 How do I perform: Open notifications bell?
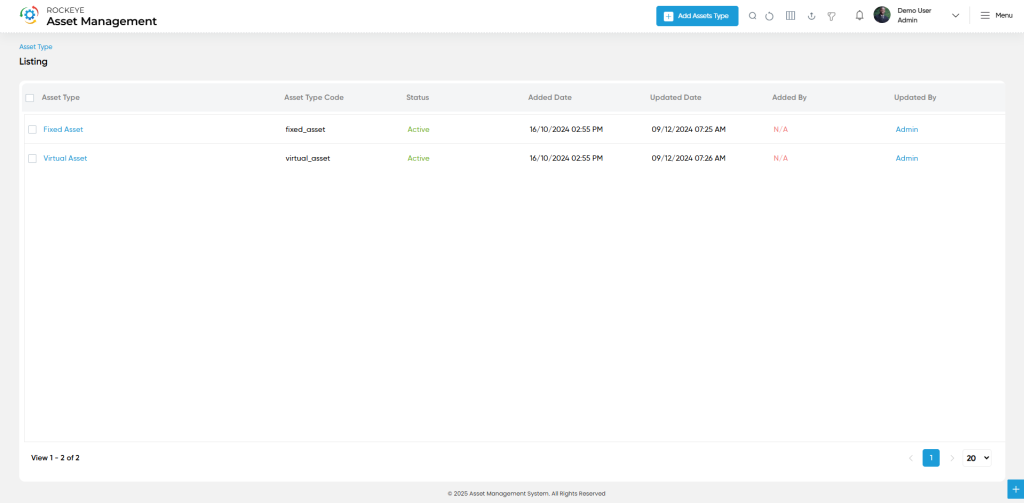(859, 16)
